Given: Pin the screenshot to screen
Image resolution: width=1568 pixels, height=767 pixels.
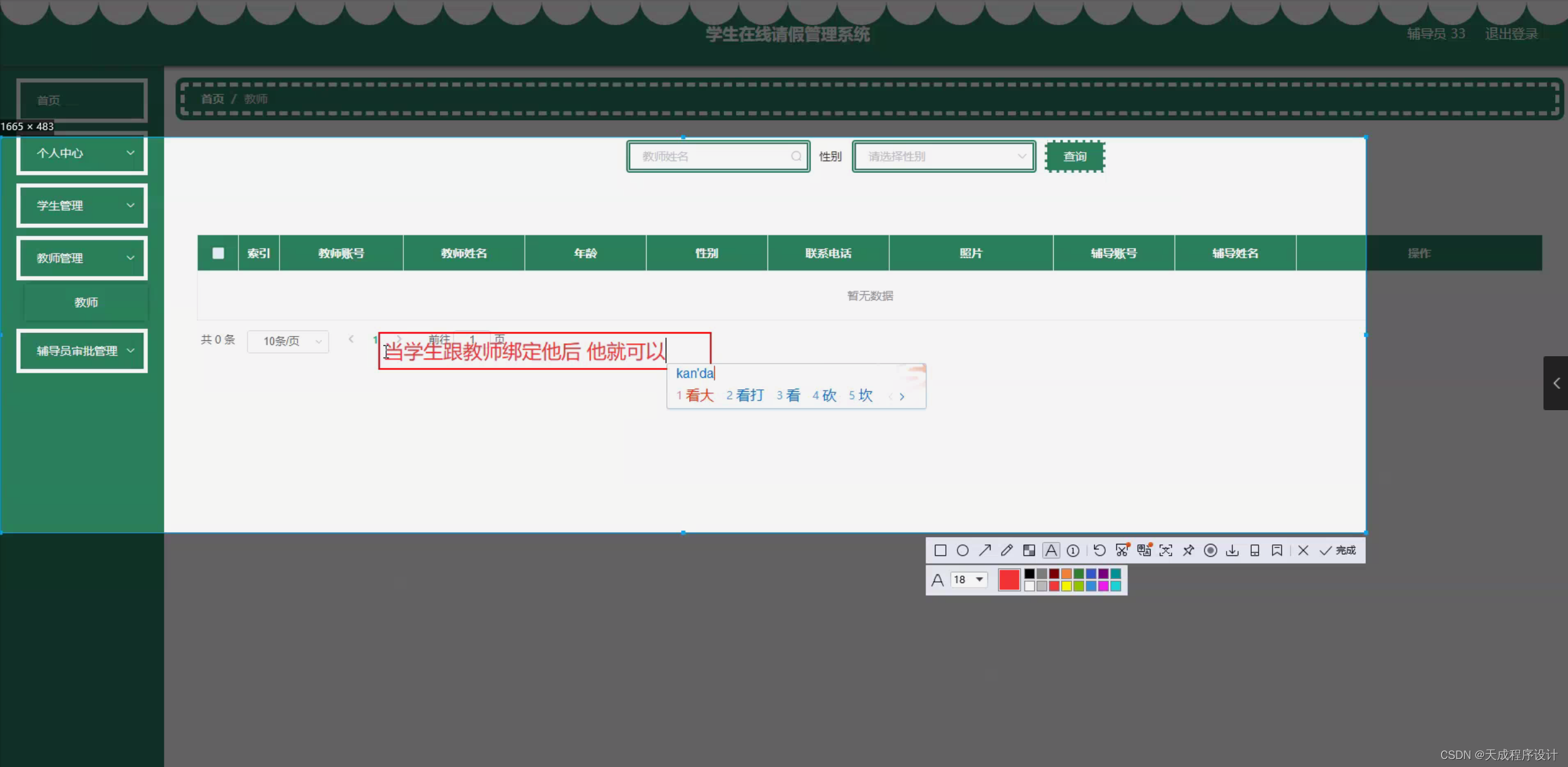Looking at the screenshot, I should coord(1189,551).
